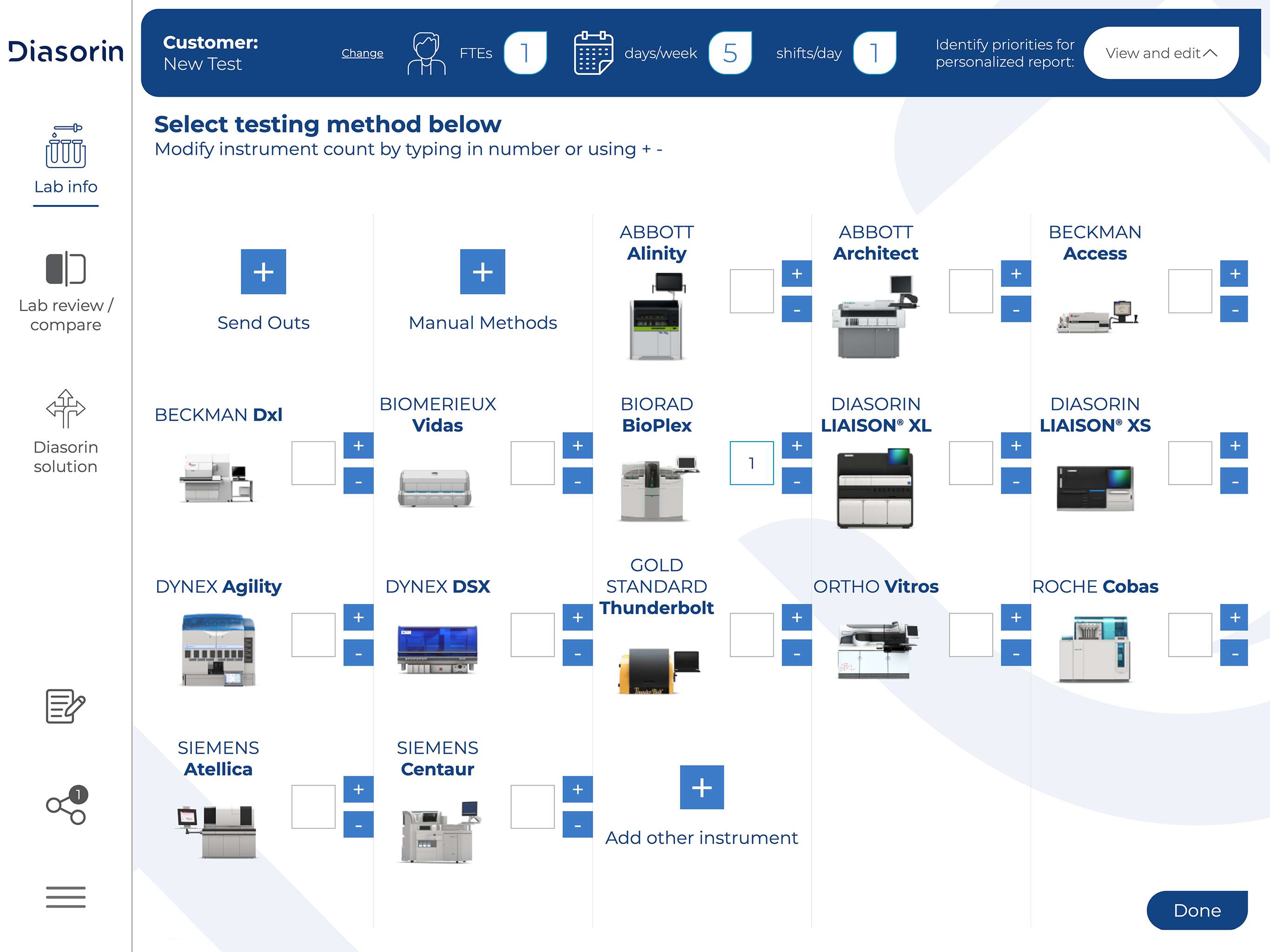The height and width of the screenshot is (952, 1270).
Task: Select the Abbott Alinity instrument image
Action: [x=657, y=317]
